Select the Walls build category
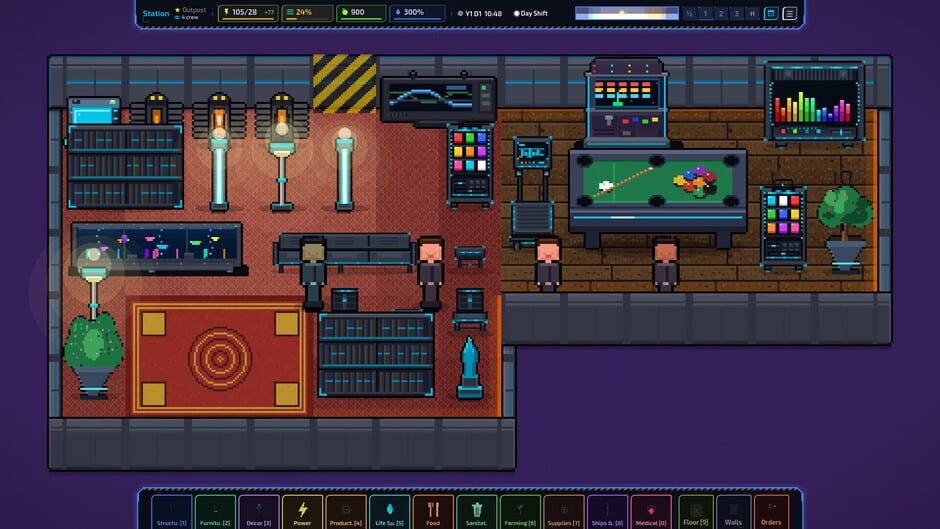The image size is (940, 529). [733, 512]
